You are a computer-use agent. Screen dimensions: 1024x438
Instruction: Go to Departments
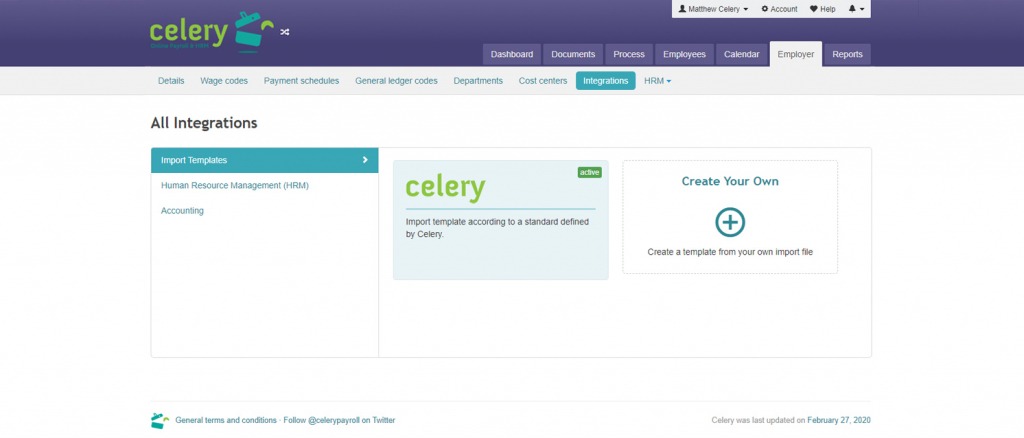(x=478, y=81)
